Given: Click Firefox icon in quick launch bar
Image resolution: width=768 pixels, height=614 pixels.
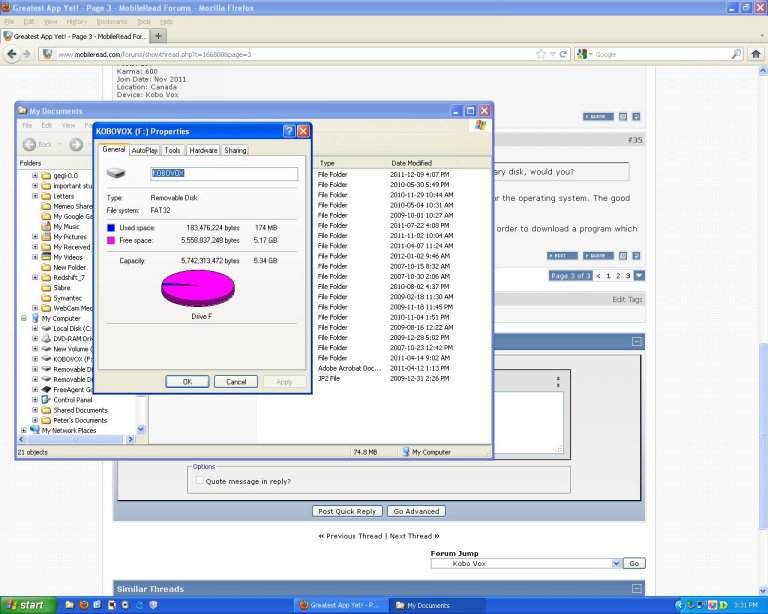Looking at the screenshot, I should (83, 605).
